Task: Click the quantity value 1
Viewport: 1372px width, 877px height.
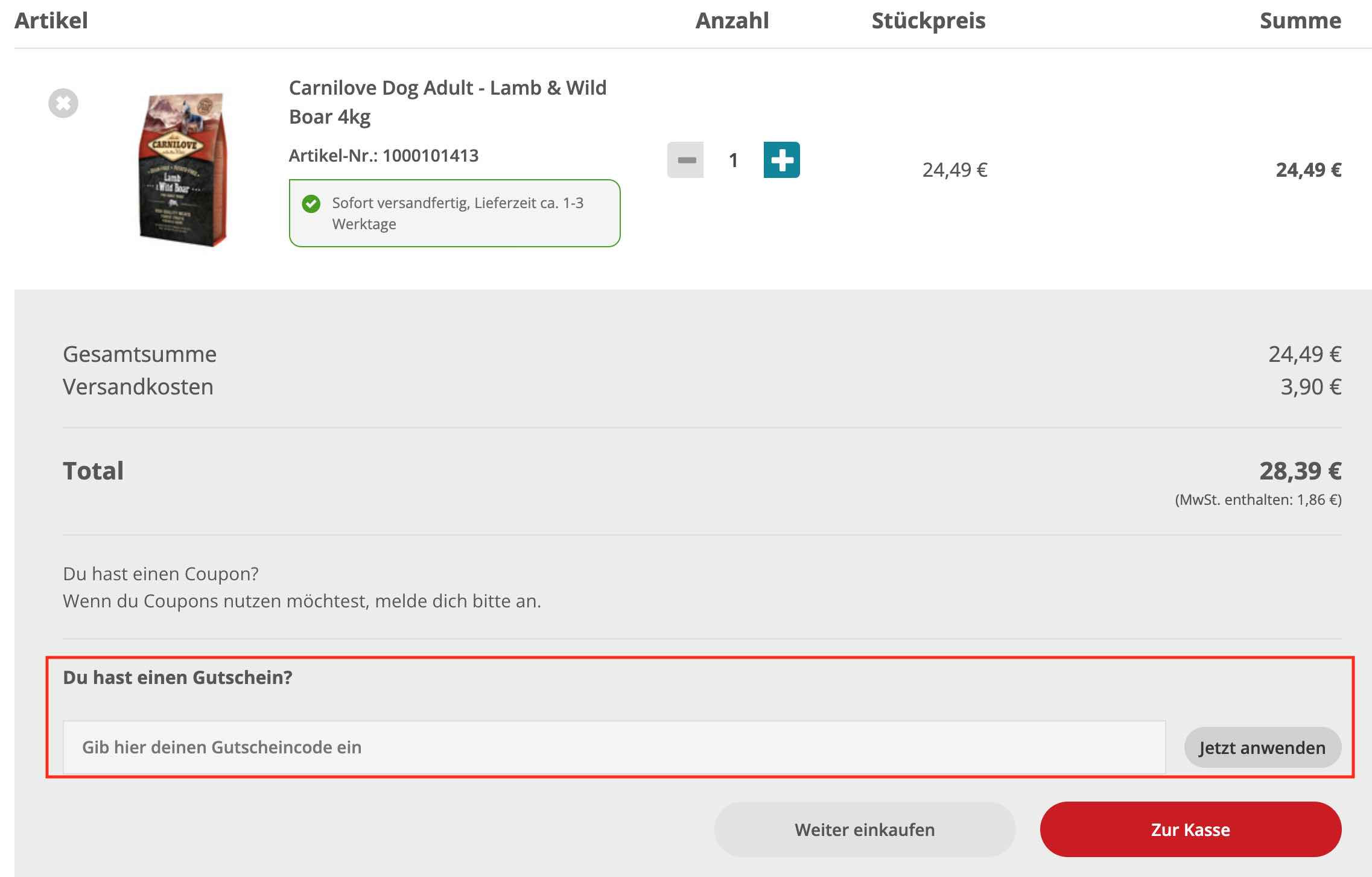Action: click(733, 160)
